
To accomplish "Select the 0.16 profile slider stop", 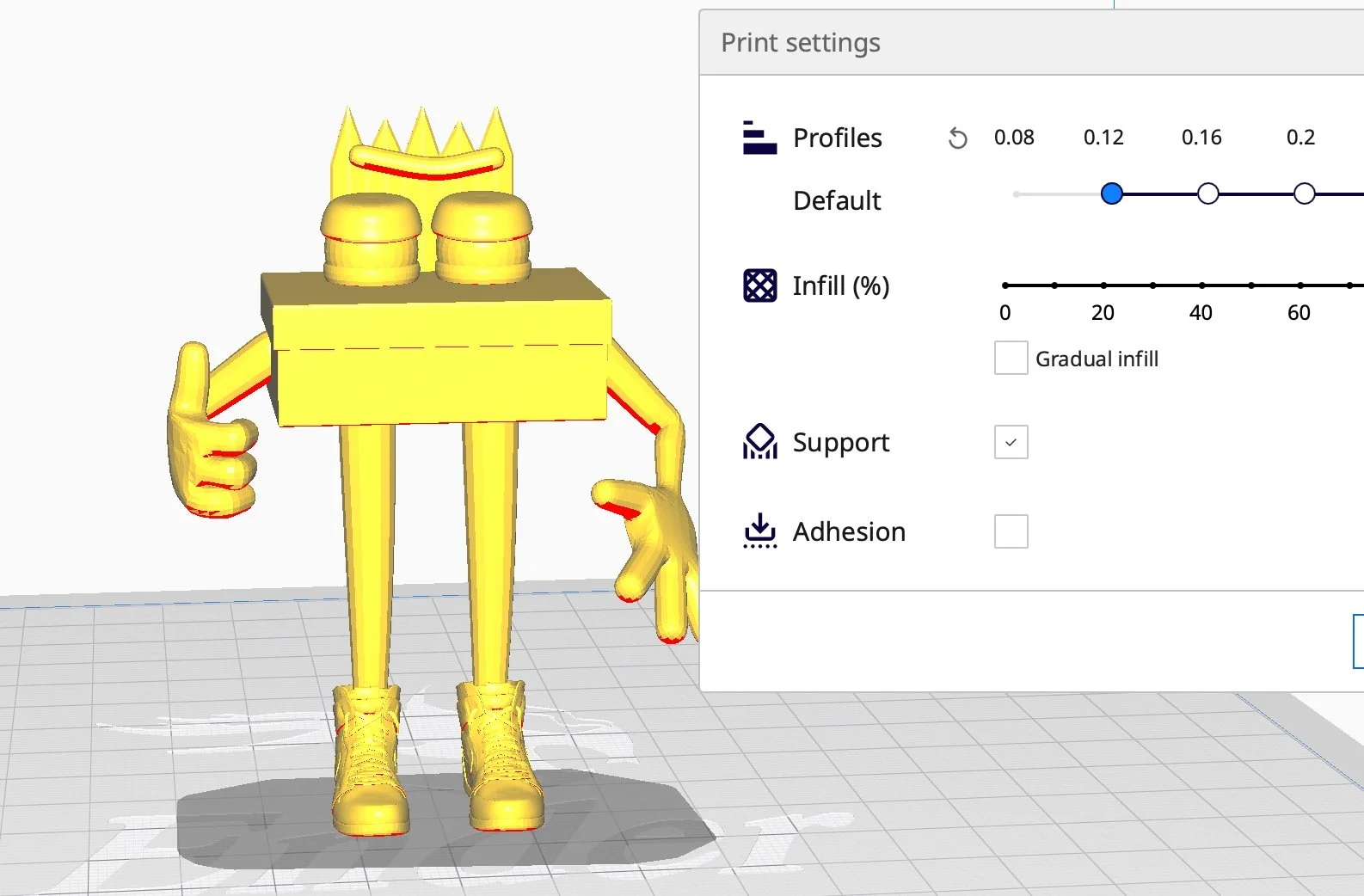I will pyautogui.click(x=1207, y=193).
